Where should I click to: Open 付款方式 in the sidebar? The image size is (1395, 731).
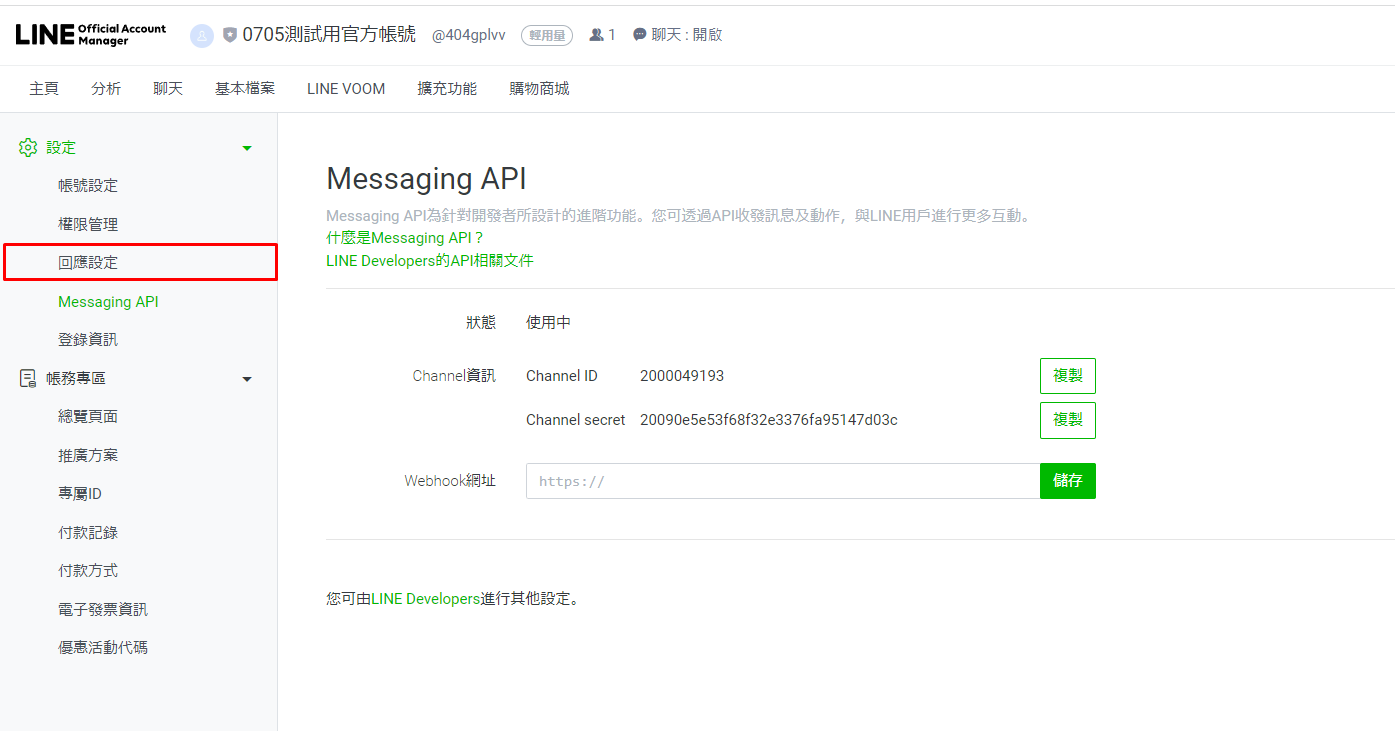88,571
